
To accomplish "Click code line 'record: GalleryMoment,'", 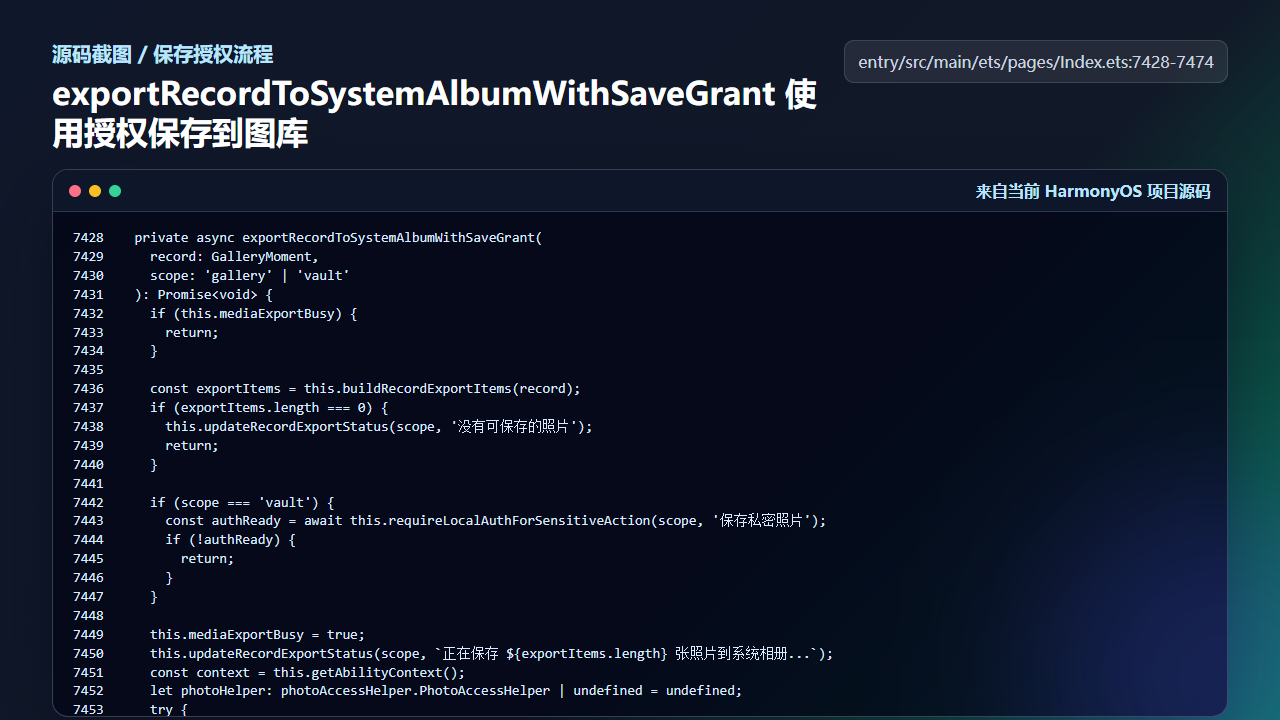I will (234, 257).
